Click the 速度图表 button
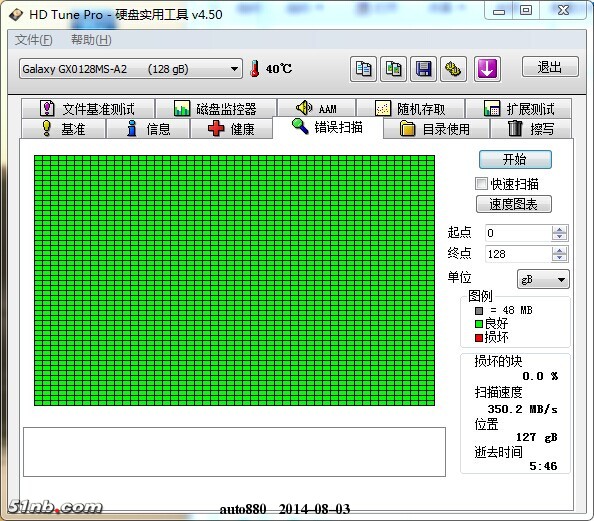594x521 pixels. tap(514, 204)
